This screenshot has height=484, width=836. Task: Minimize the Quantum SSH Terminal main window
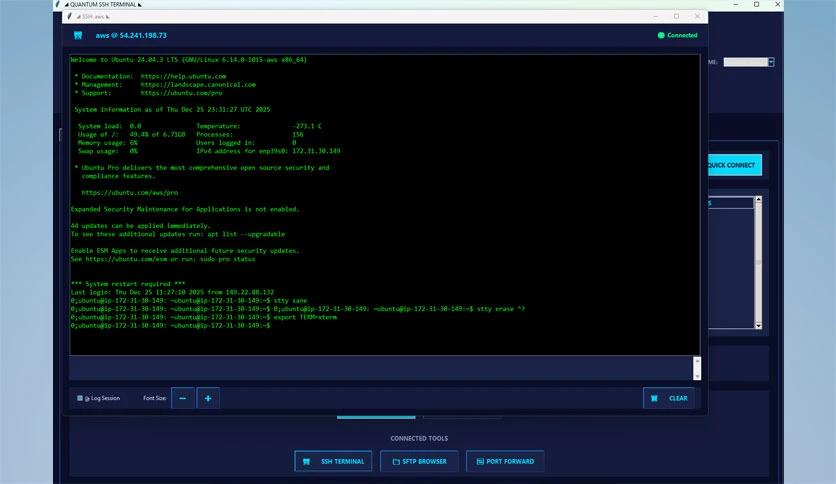click(x=736, y=4)
